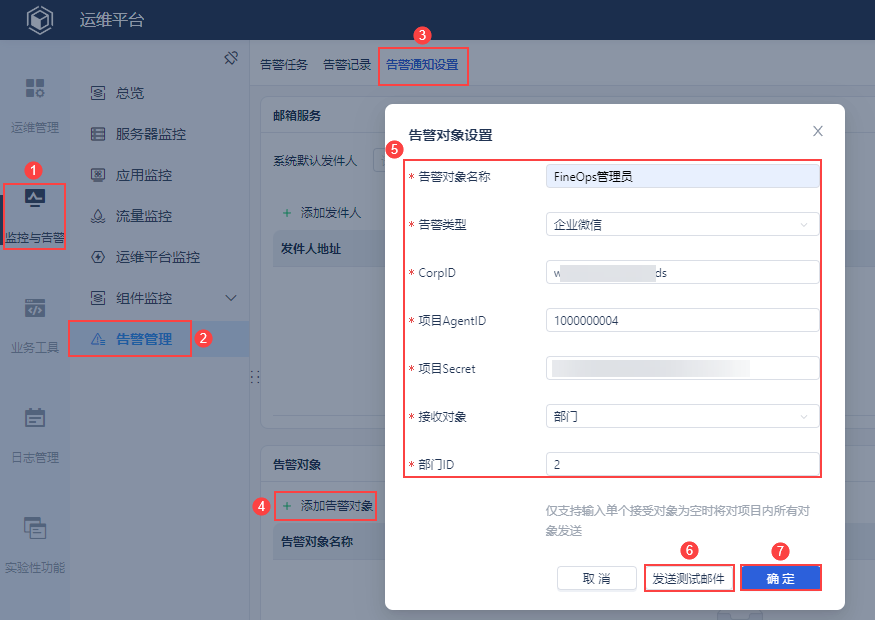This screenshot has width=875, height=620.
Task: Switch to the 告警任务 tab
Action: pyautogui.click(x=284, y=65)
